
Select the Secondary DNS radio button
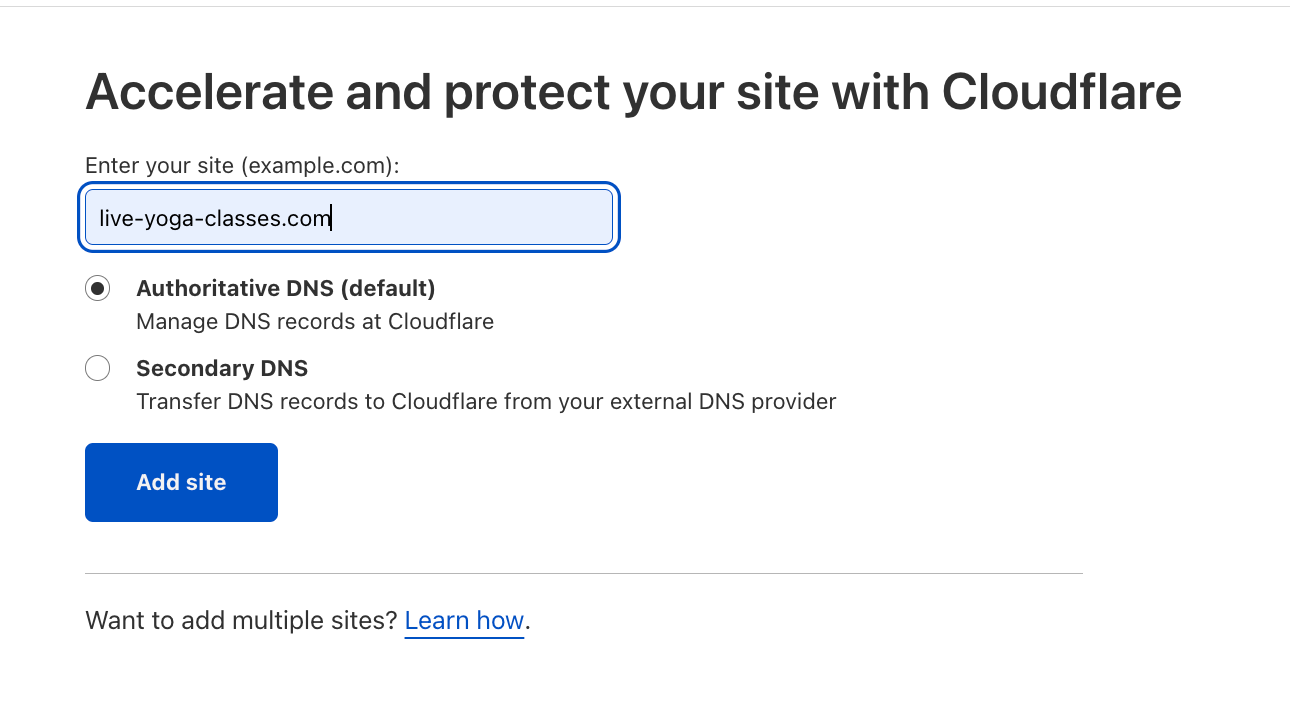98,369
